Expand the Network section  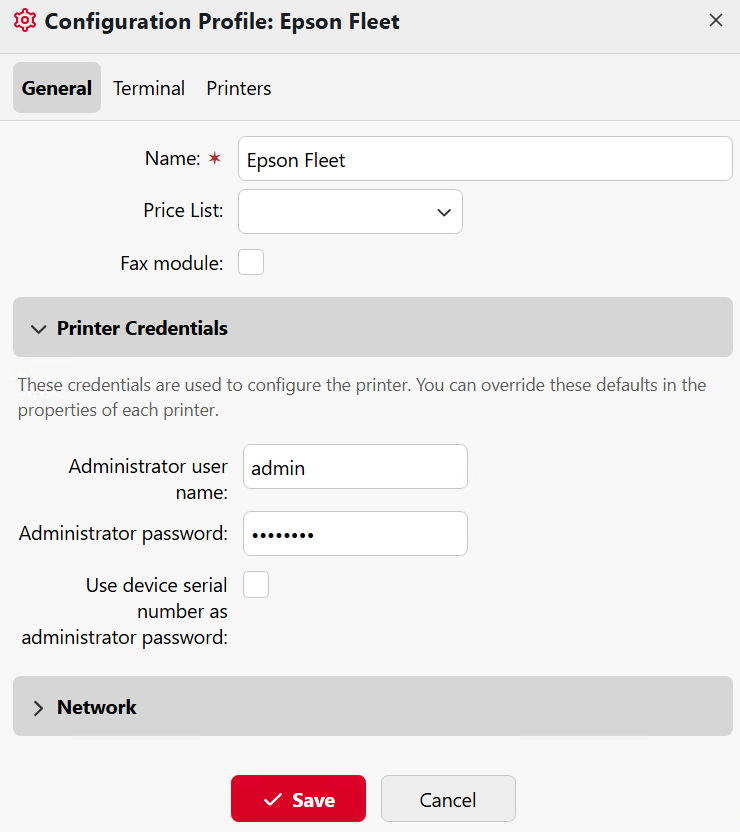pos(96,707)
